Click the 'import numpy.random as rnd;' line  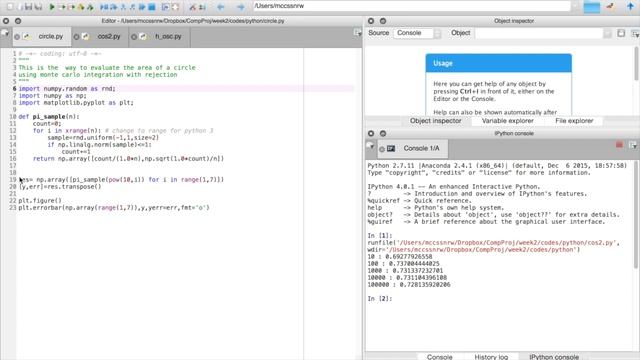tap(67, 89)
